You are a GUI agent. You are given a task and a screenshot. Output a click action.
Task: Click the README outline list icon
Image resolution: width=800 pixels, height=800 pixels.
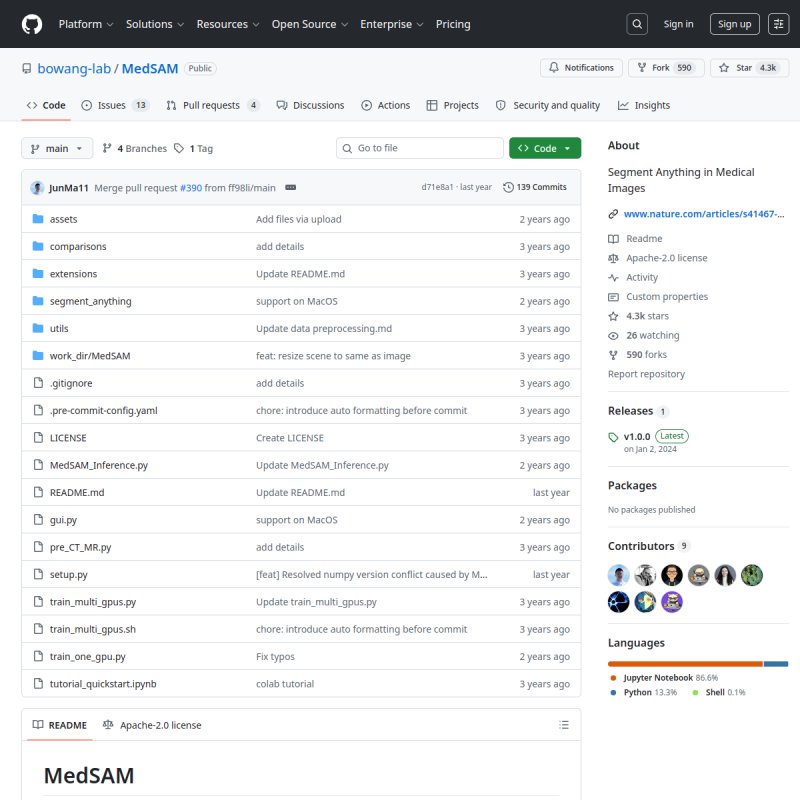(564, 725)
